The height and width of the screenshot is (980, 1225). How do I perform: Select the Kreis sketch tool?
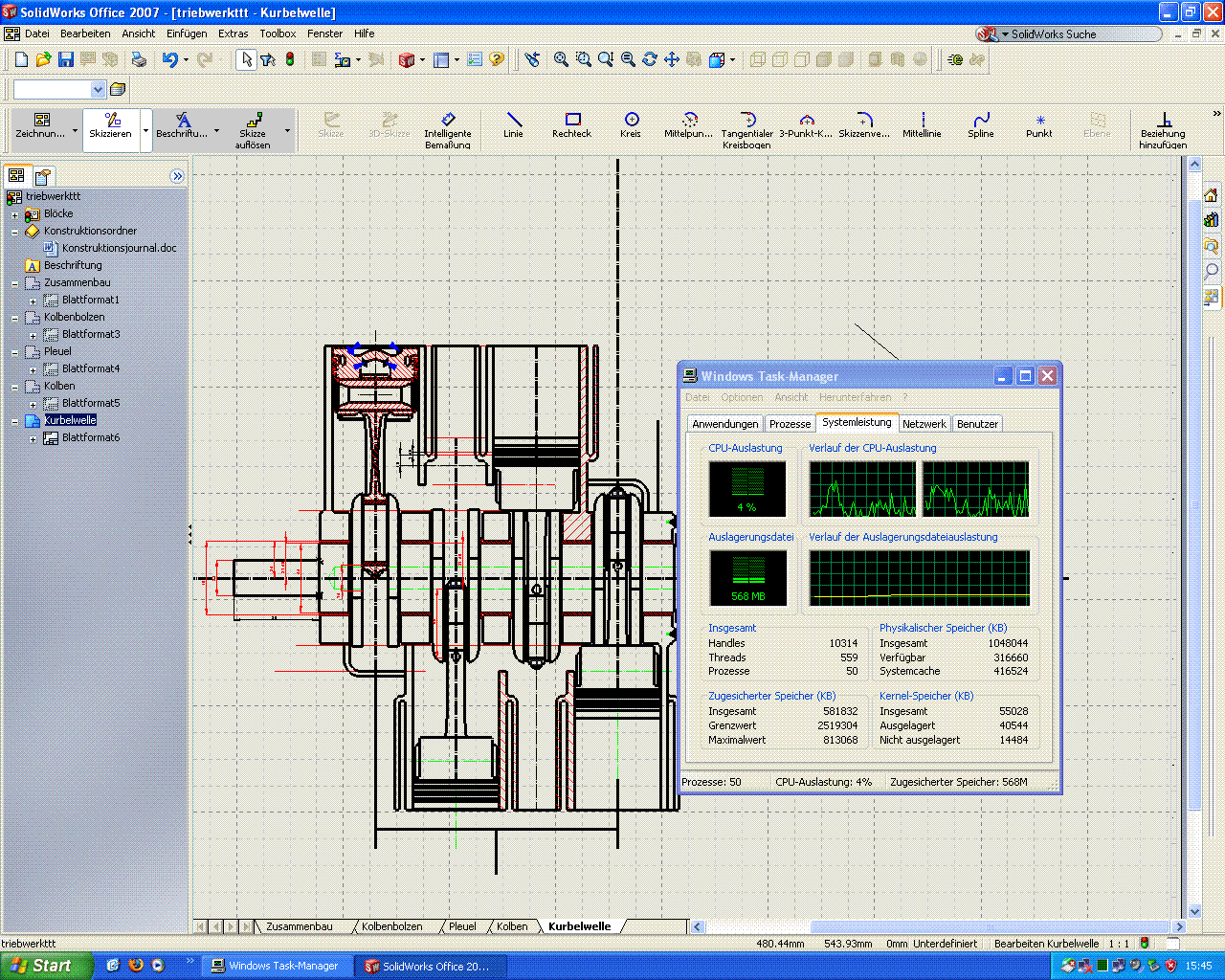click(631, 125)
